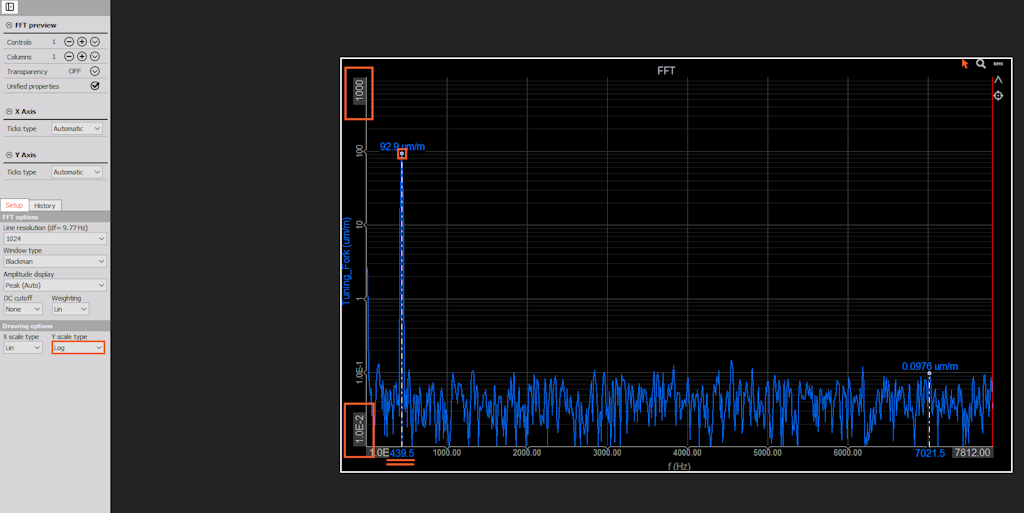Click the f (Hz) axis label
Viewport: 1024px width, 513px height.
tap(679, 466)
